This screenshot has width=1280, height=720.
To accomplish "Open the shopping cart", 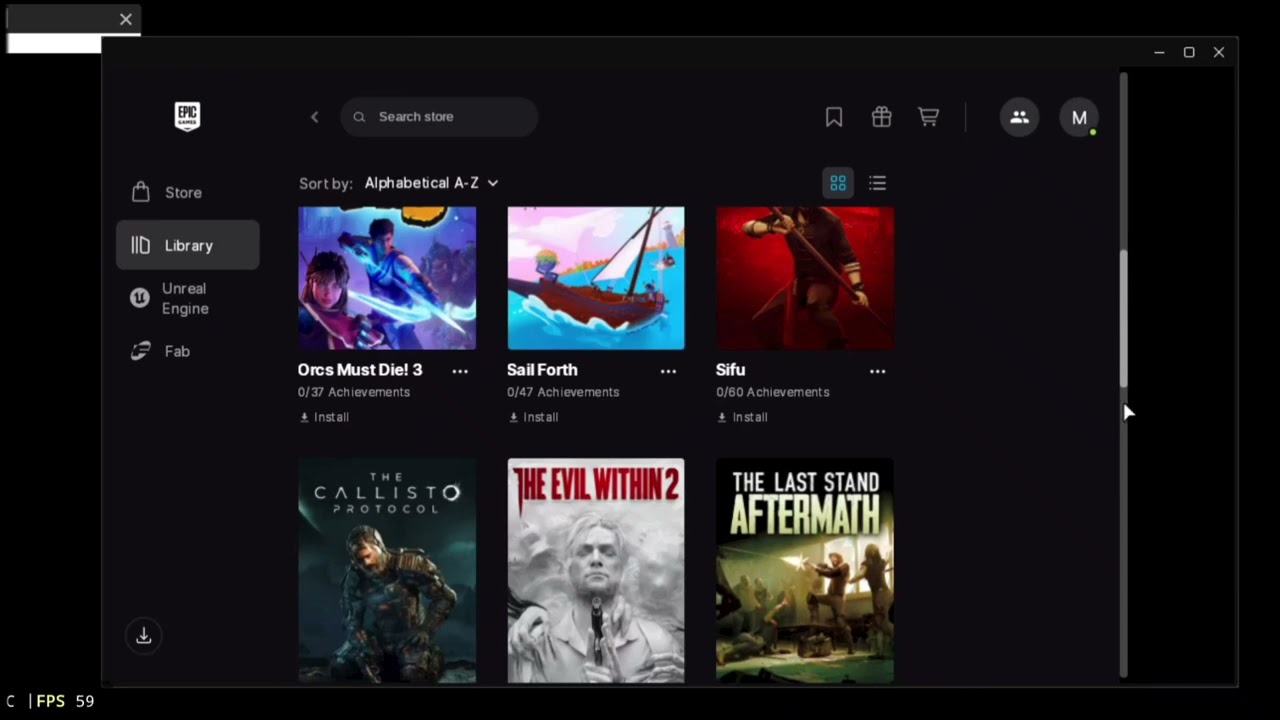I will 928,117.
